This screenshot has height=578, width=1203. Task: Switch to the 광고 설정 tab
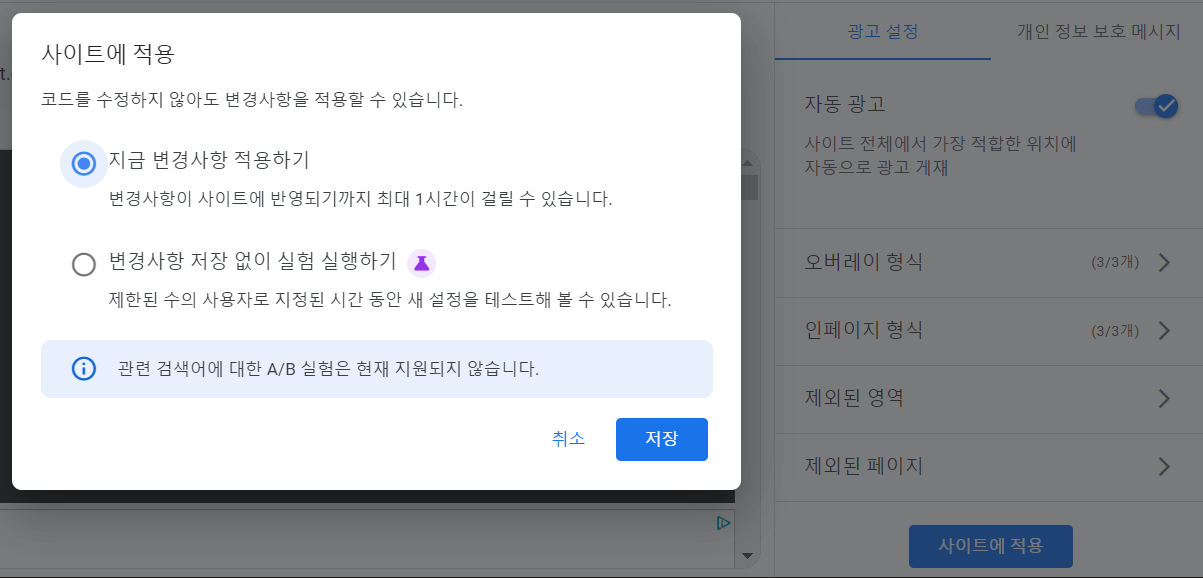[883, 31]
